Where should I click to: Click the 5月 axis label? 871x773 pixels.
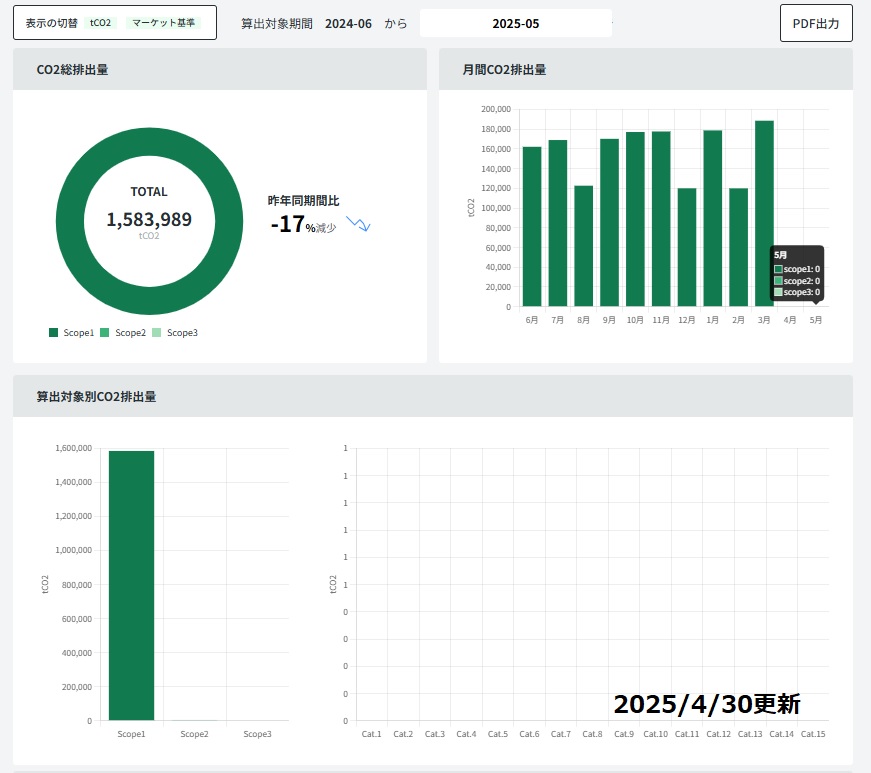click(x=815, y=320)
